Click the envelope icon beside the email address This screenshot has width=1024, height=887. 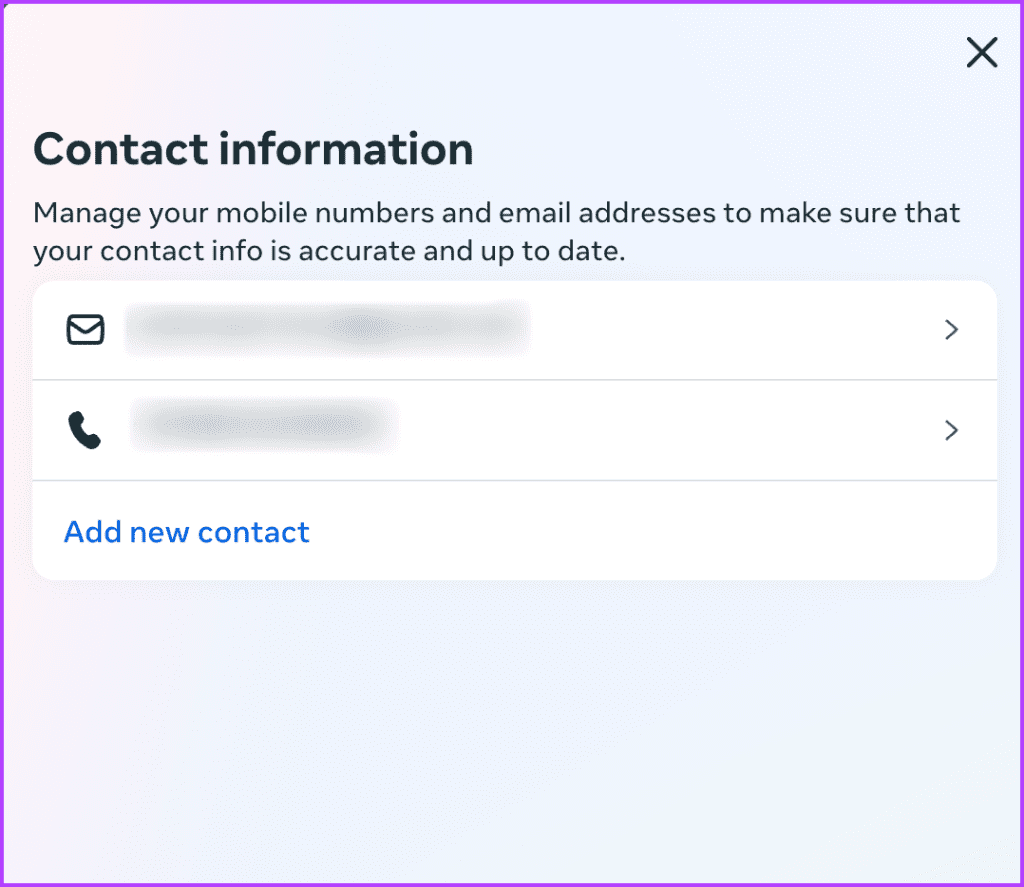coord(85,330)
